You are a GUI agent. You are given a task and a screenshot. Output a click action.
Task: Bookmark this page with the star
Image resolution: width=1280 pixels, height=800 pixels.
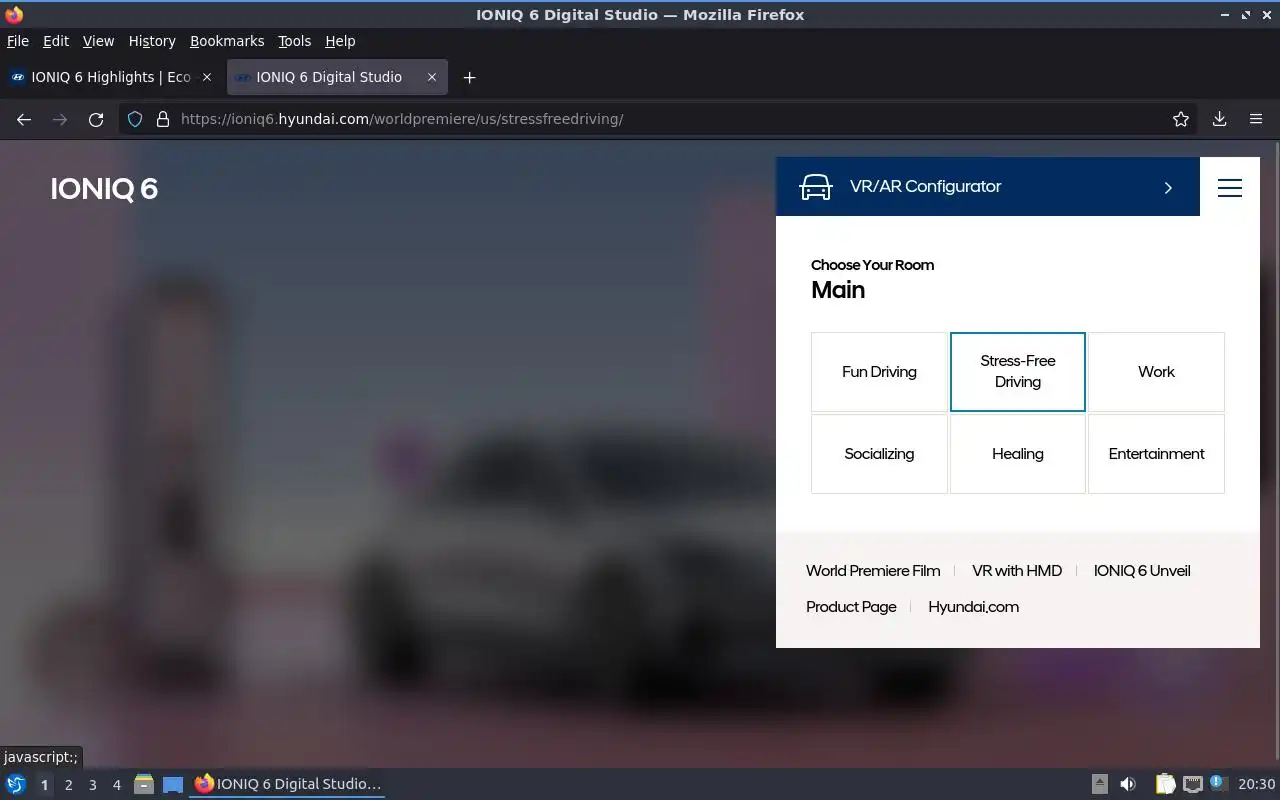[1181, 119]
